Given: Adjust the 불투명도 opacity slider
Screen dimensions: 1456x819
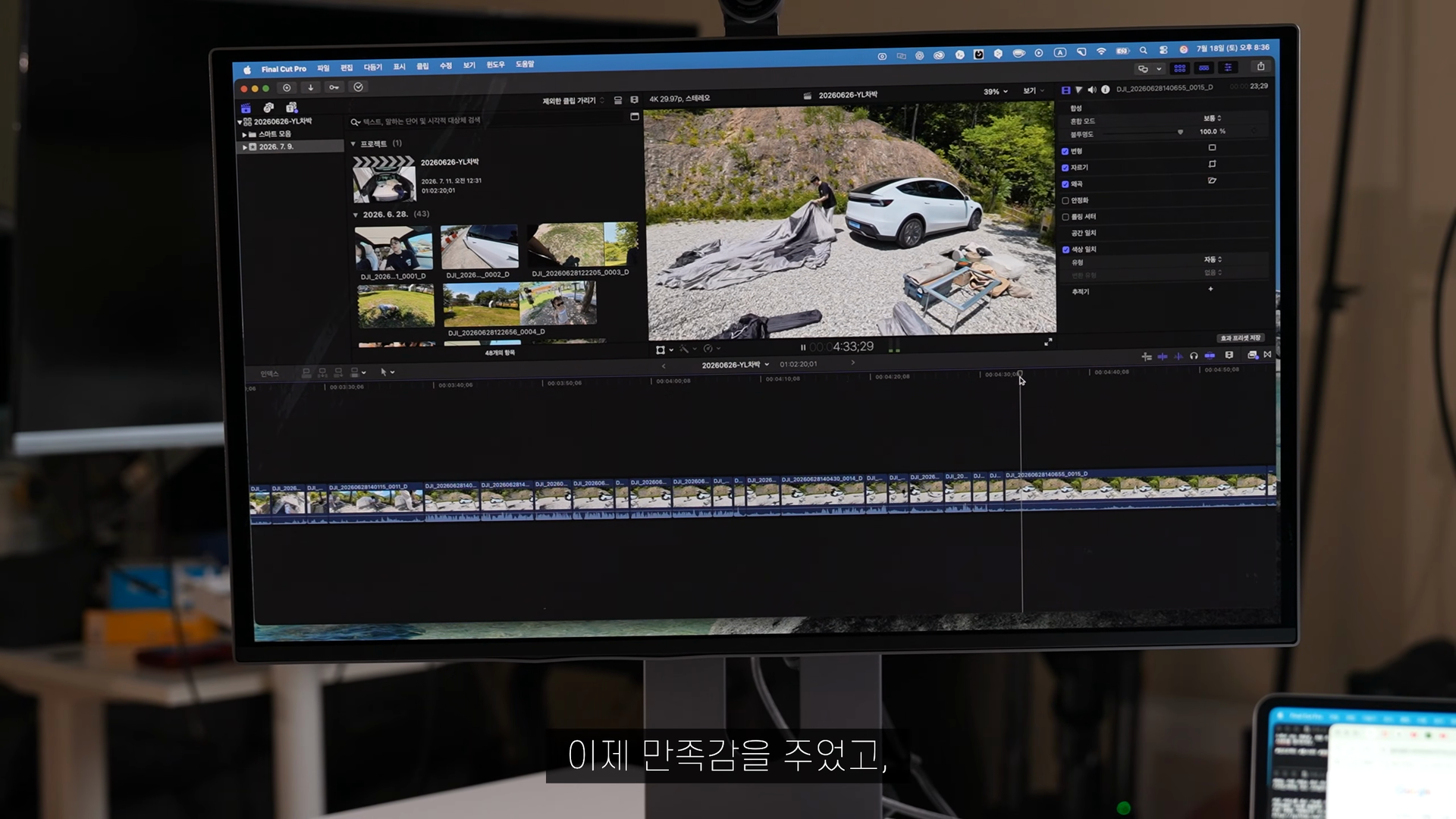Looking at the screenshot, I should click(1142, 133).
